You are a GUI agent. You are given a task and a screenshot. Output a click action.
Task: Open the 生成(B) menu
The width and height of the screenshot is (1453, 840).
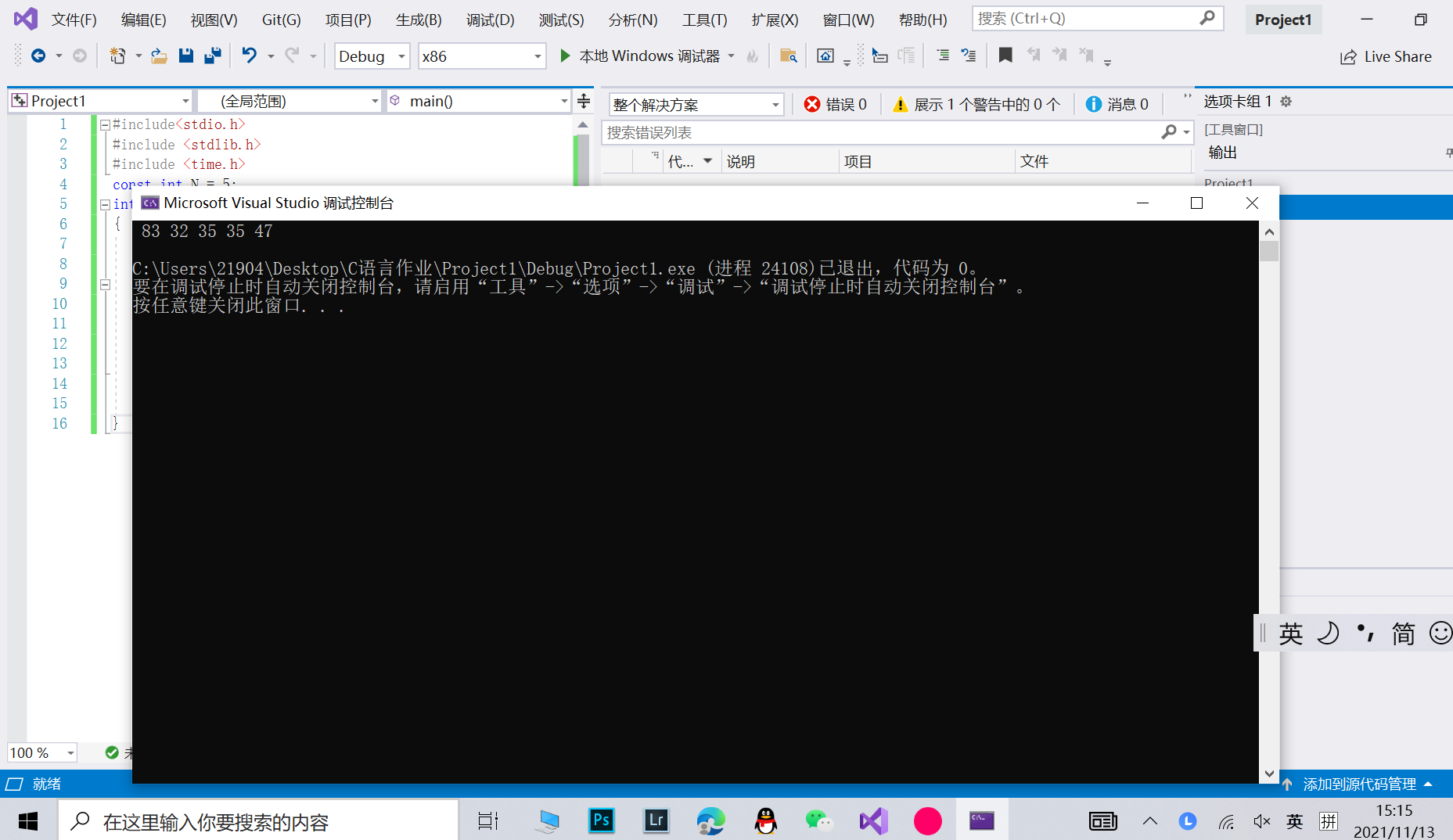(419, 20)
